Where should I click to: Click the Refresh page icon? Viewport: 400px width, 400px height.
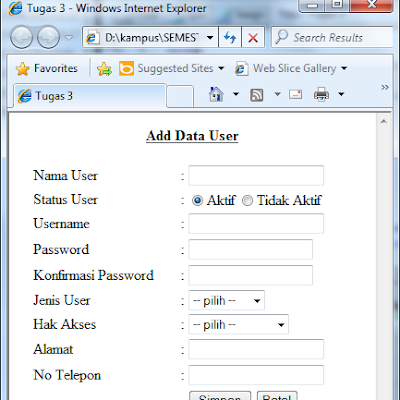point(230,37)
